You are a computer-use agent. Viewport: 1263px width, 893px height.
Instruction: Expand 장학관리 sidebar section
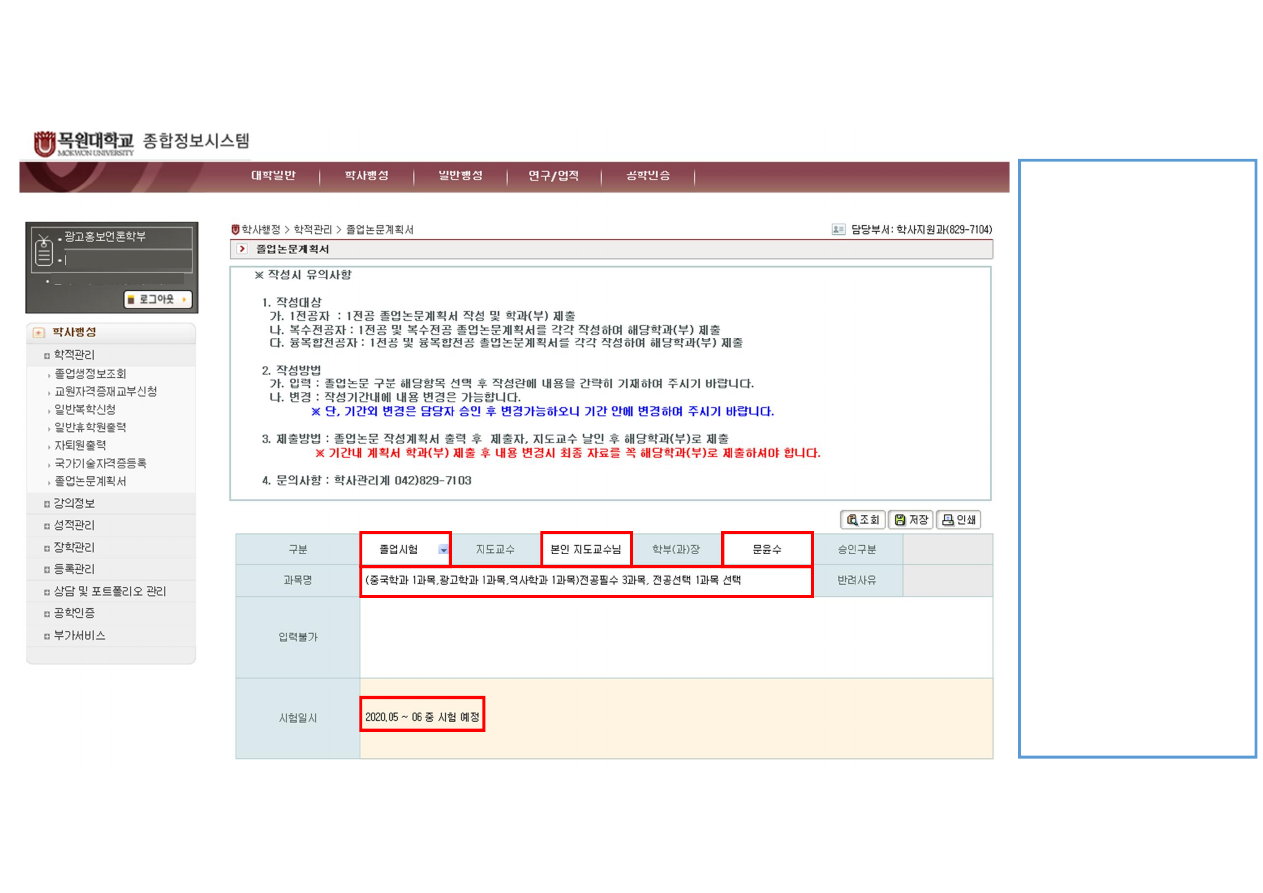click(75, 547)
